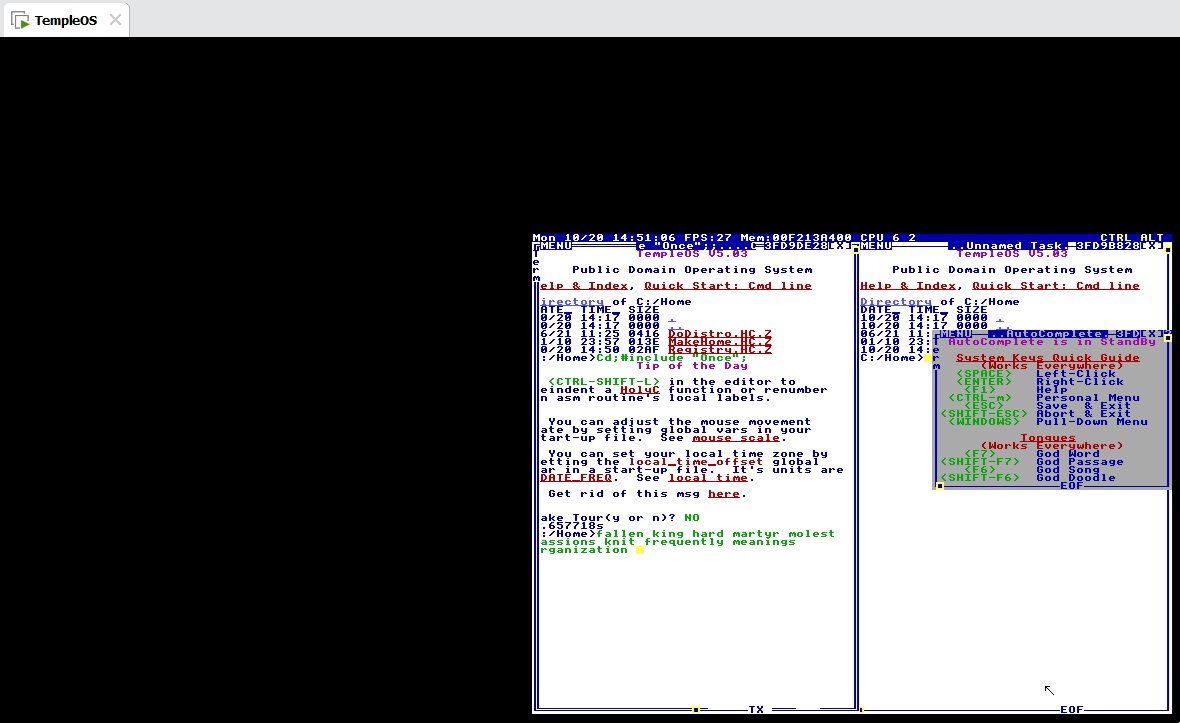This screenshot has height=723, width=1180.
Task: Click the "God Song" entry
Action: [x=1068, y=469]
